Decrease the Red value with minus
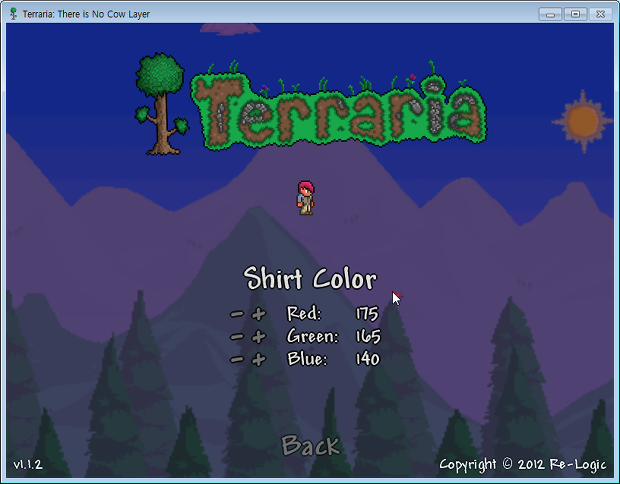 point(237,314)
